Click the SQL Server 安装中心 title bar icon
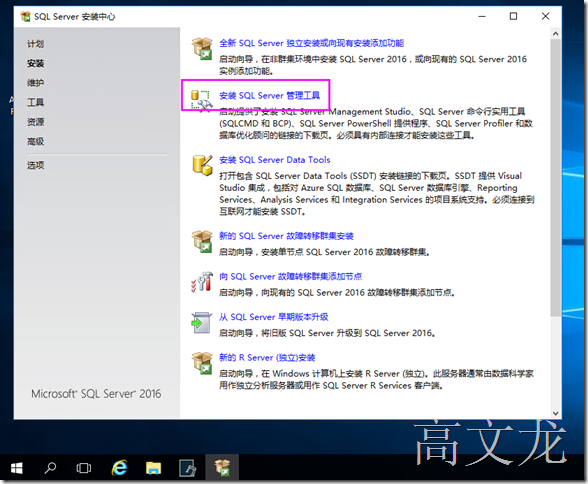This screenshot has width=588, height=484. (x=26, y=16)
